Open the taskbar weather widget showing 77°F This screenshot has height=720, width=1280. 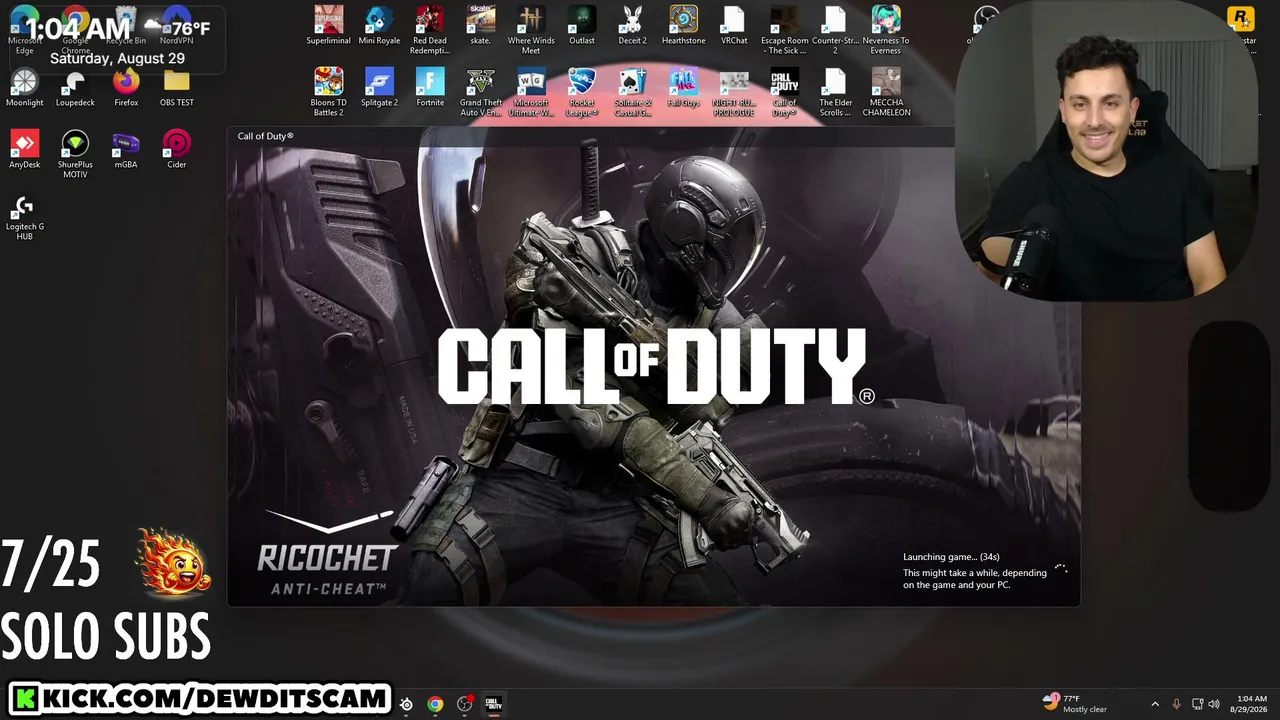pos(1075,704)
